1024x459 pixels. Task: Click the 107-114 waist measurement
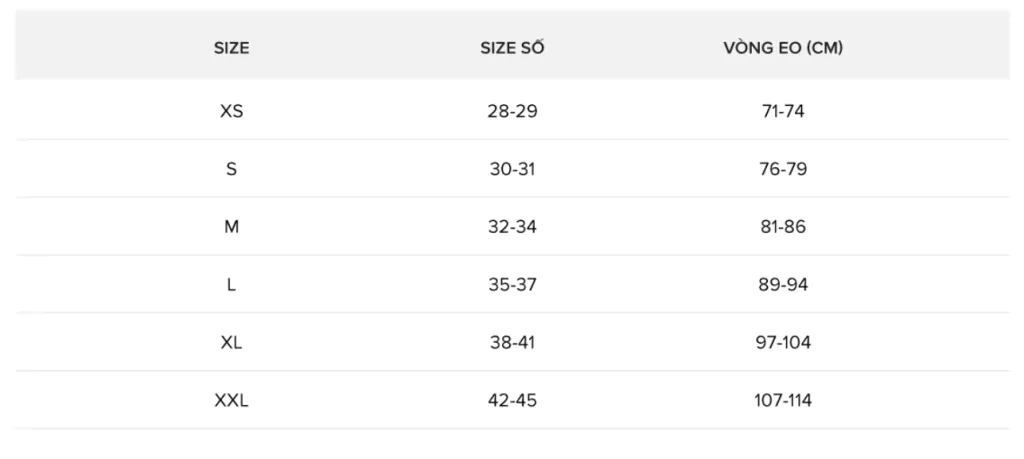pyautogui.click(x=783, y=401)
